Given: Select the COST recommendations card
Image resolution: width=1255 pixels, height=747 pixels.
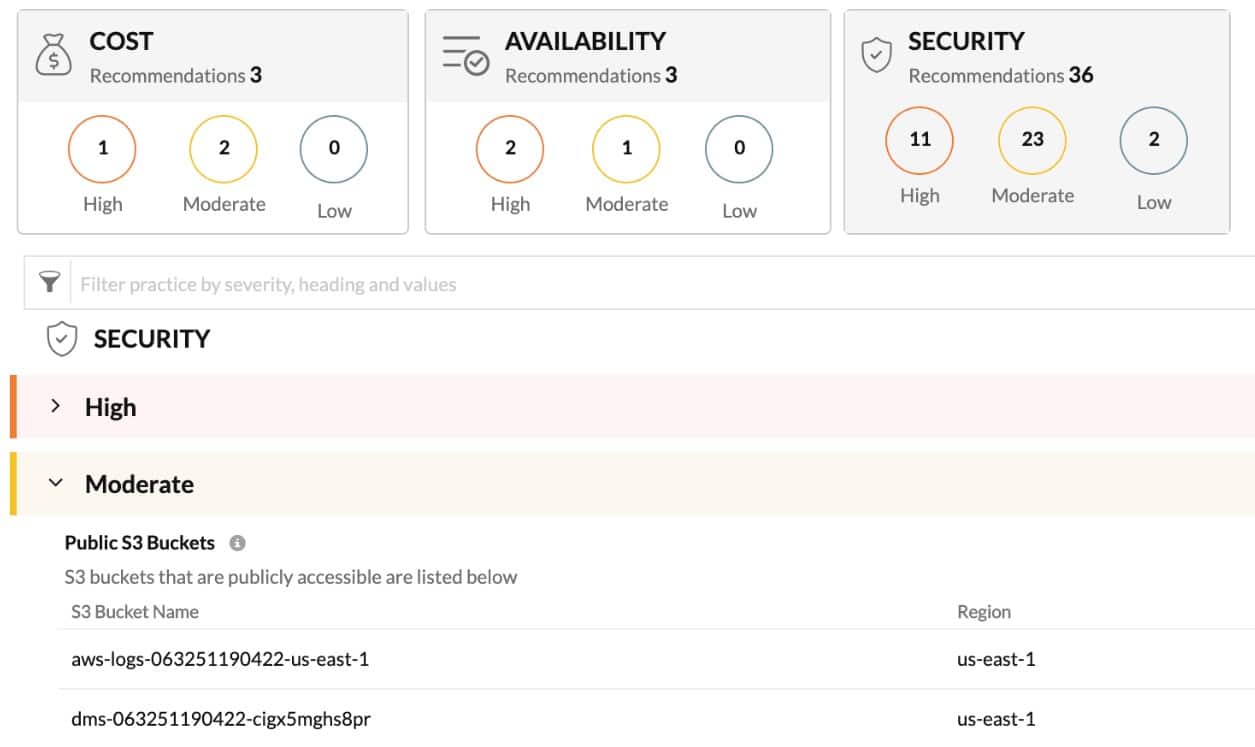Looking at the screenshot, I should coord(213,122).
